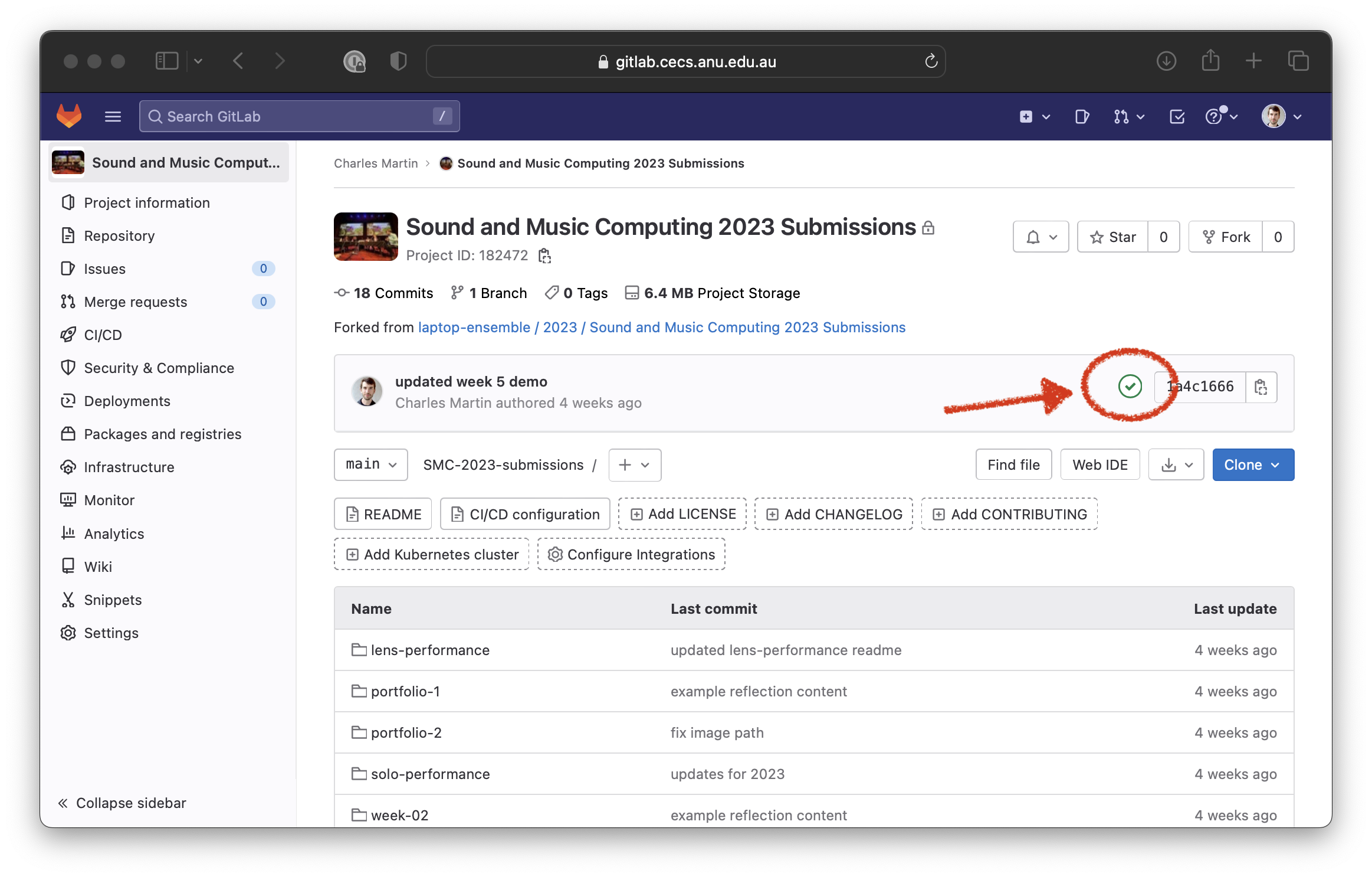Open the notification bell dropdown
This screenshot has height=877, width=1372.
(1041, 237)
